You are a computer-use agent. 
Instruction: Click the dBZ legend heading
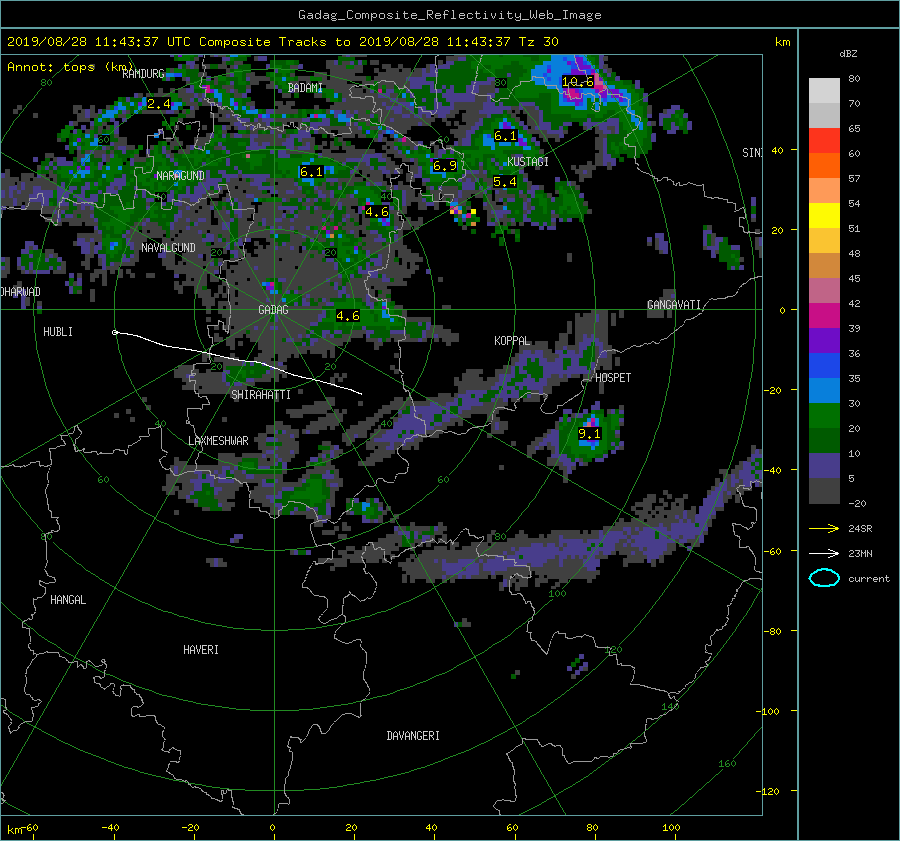848,53
